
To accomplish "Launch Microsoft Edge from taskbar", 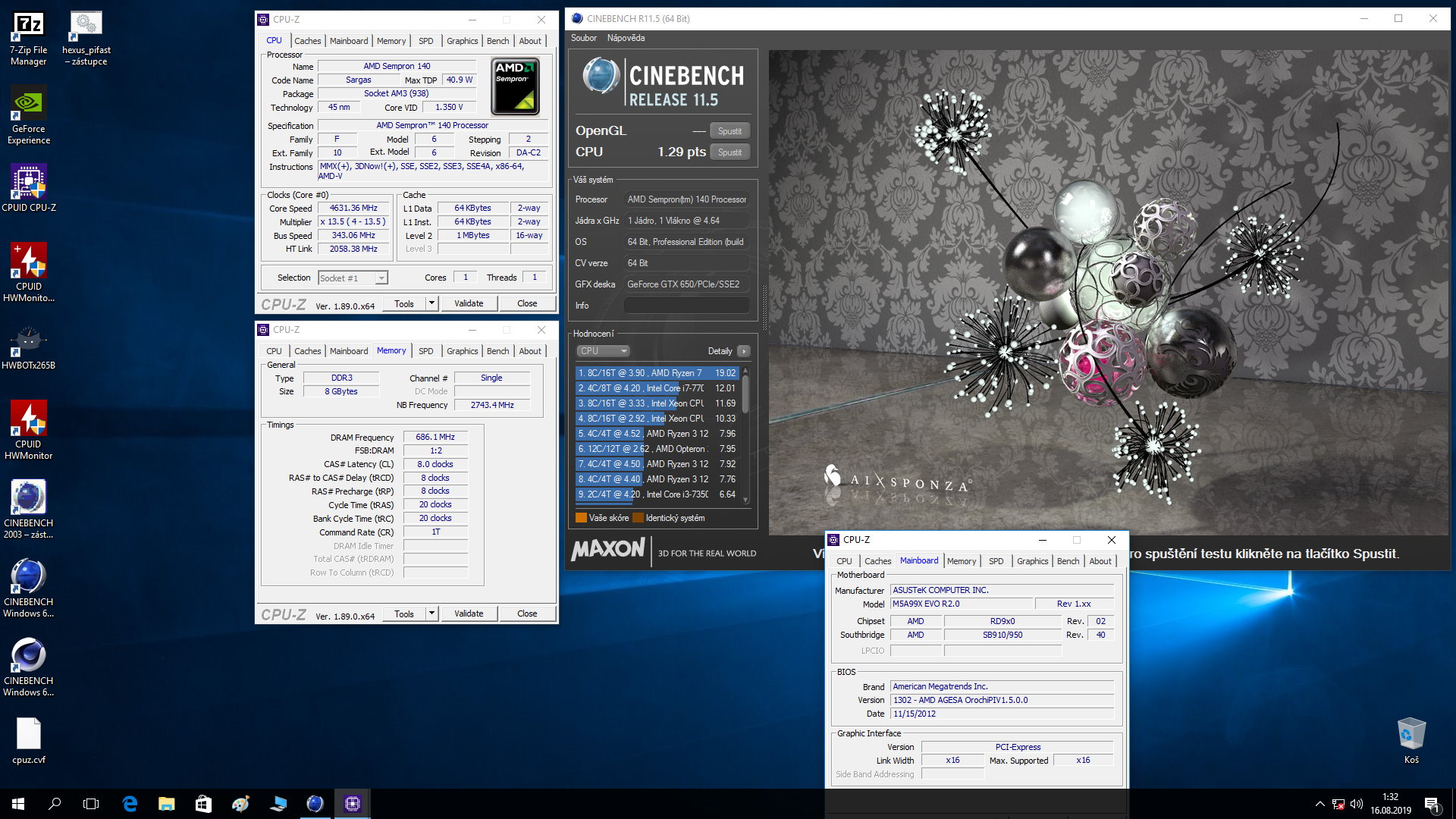I will (130, 804).
